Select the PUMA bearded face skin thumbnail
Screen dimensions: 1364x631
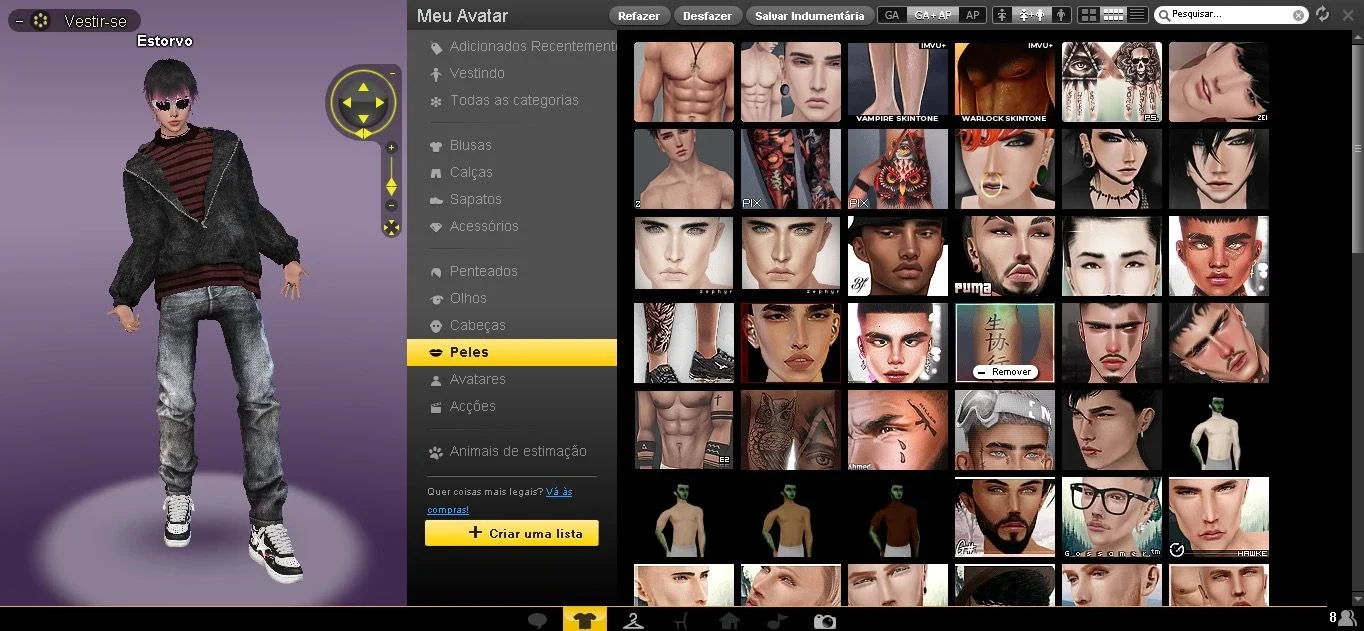point(1004,256)
